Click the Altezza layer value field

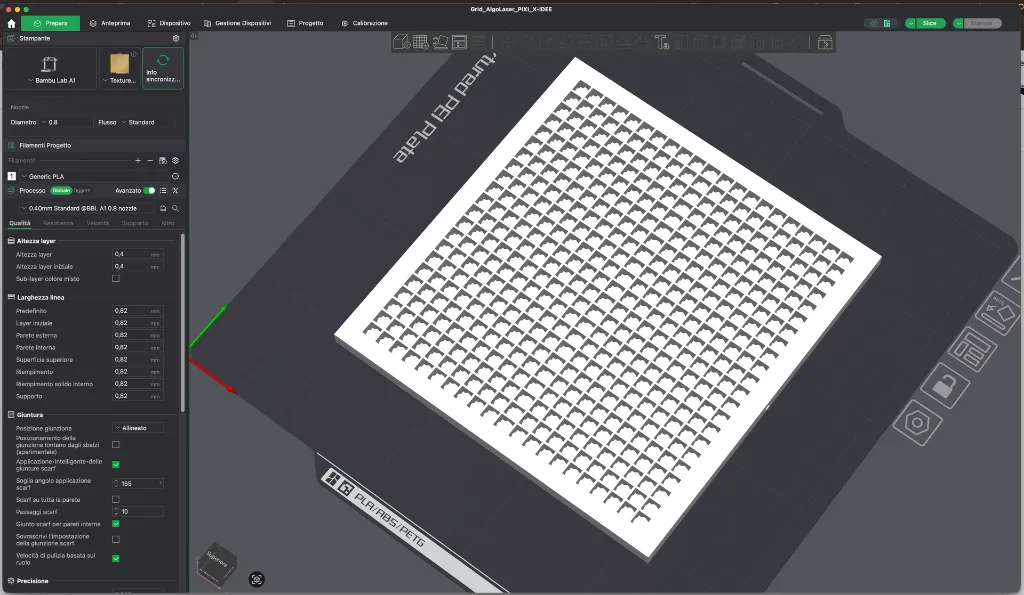click(136, 255)
